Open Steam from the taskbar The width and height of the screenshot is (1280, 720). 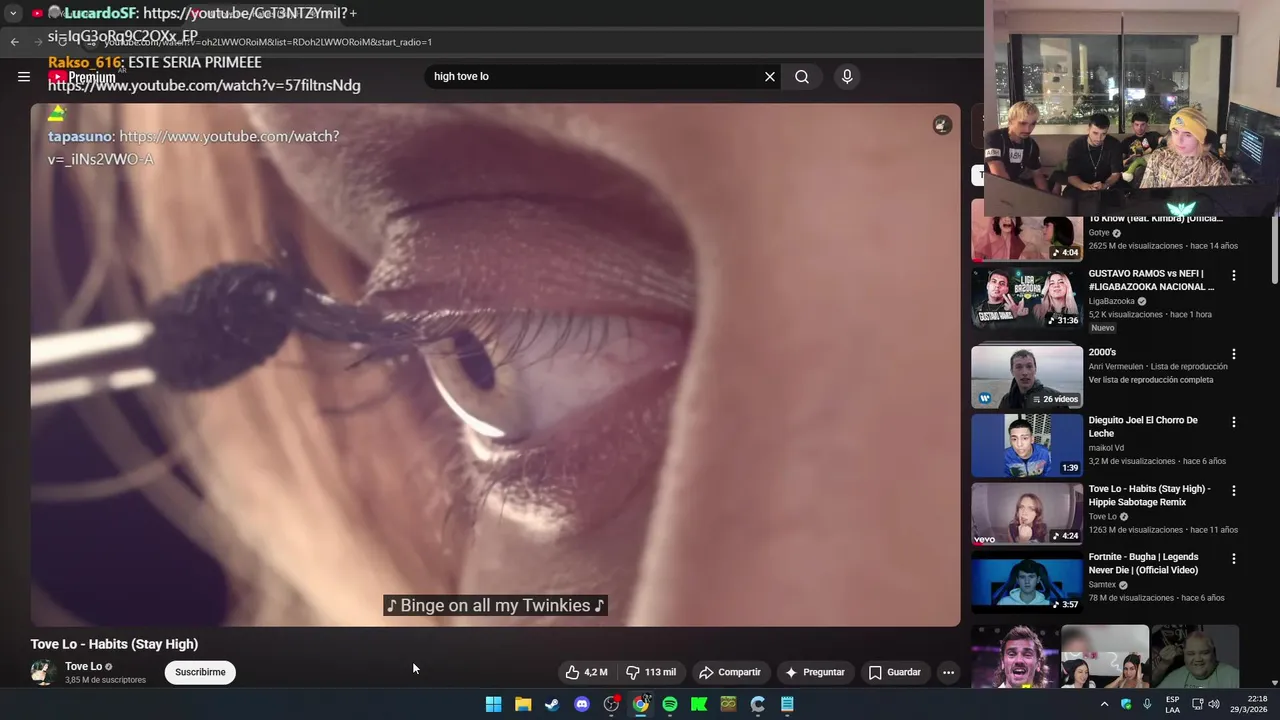[x=552, y=704]
